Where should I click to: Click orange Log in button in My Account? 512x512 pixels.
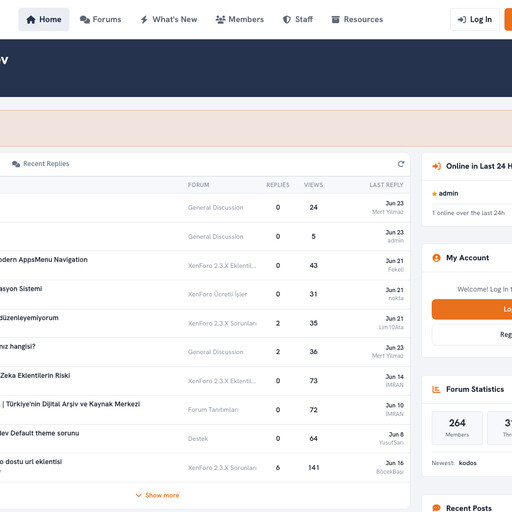click(472, 309)
